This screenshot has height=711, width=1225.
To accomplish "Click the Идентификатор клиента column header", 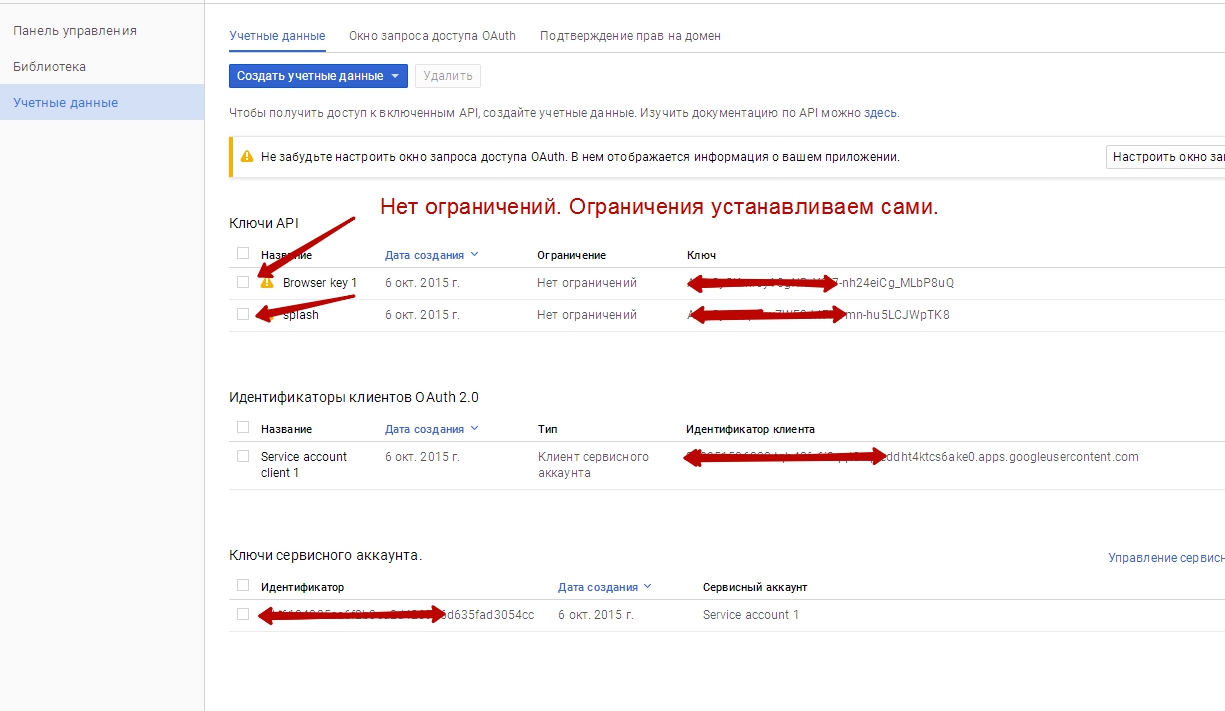I will (750, 429).
